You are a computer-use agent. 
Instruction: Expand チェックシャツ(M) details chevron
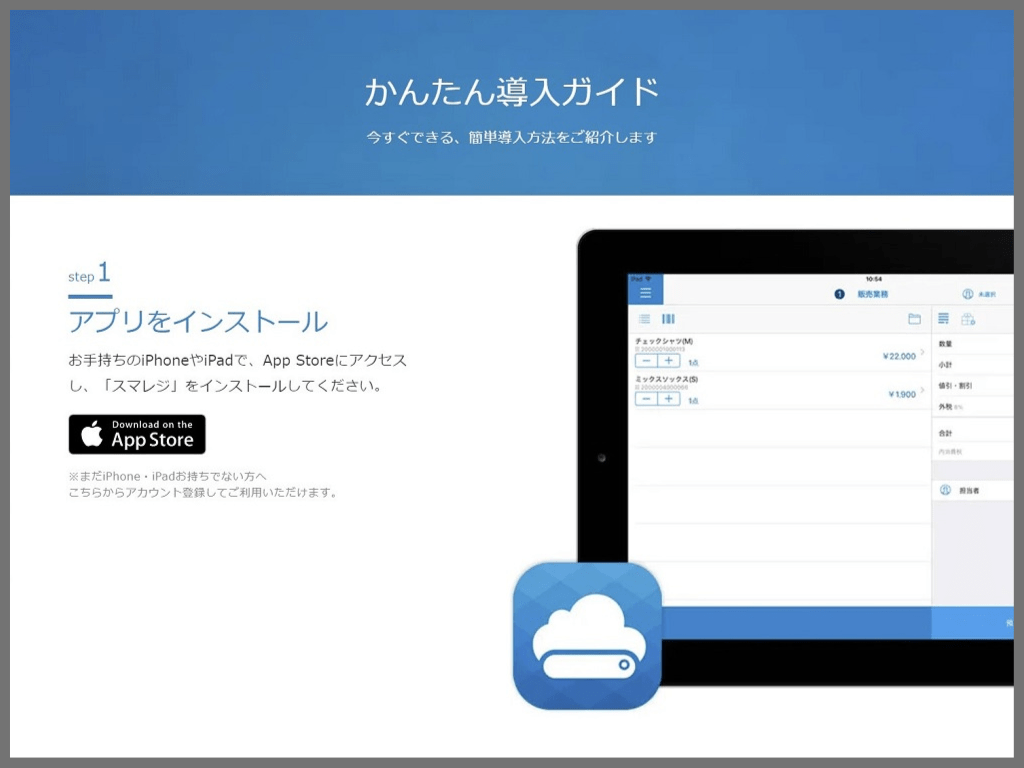[x=922, y=353]
